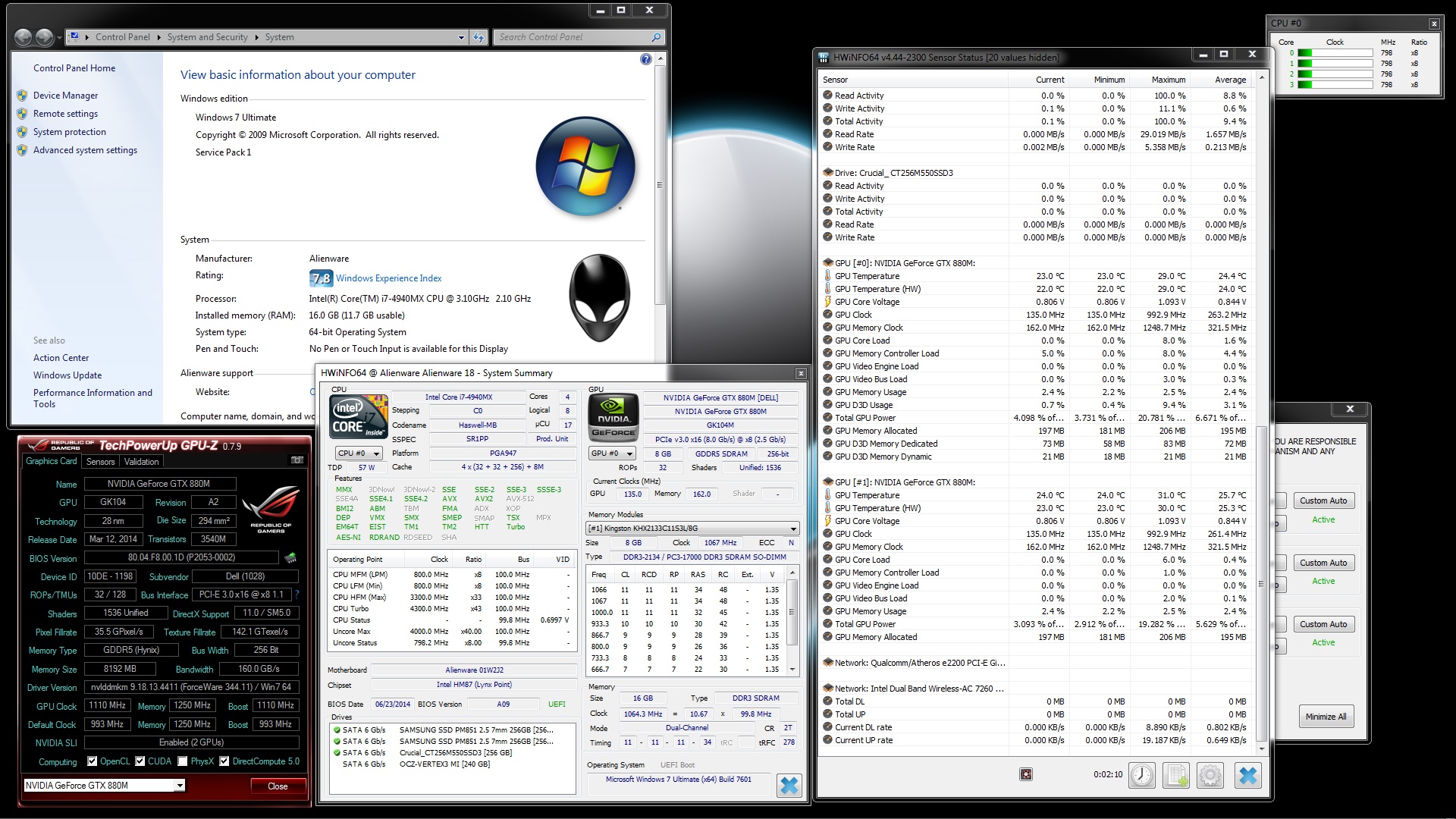Switch to the Validation tab in GPU-Z
The height and width of the screenshot is (819, 1456).
[141, 462]
